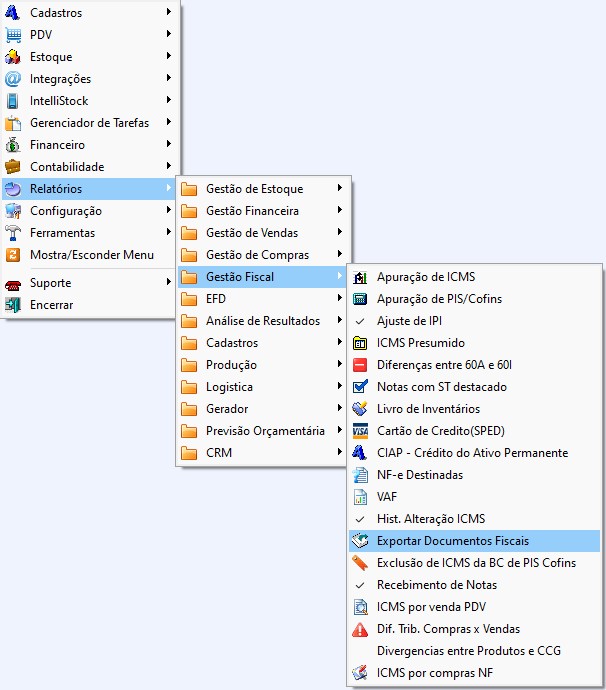606x690 pixels.
Task: Click the Exclusão de ICMS pencil icon
Action: click(361, 563)
